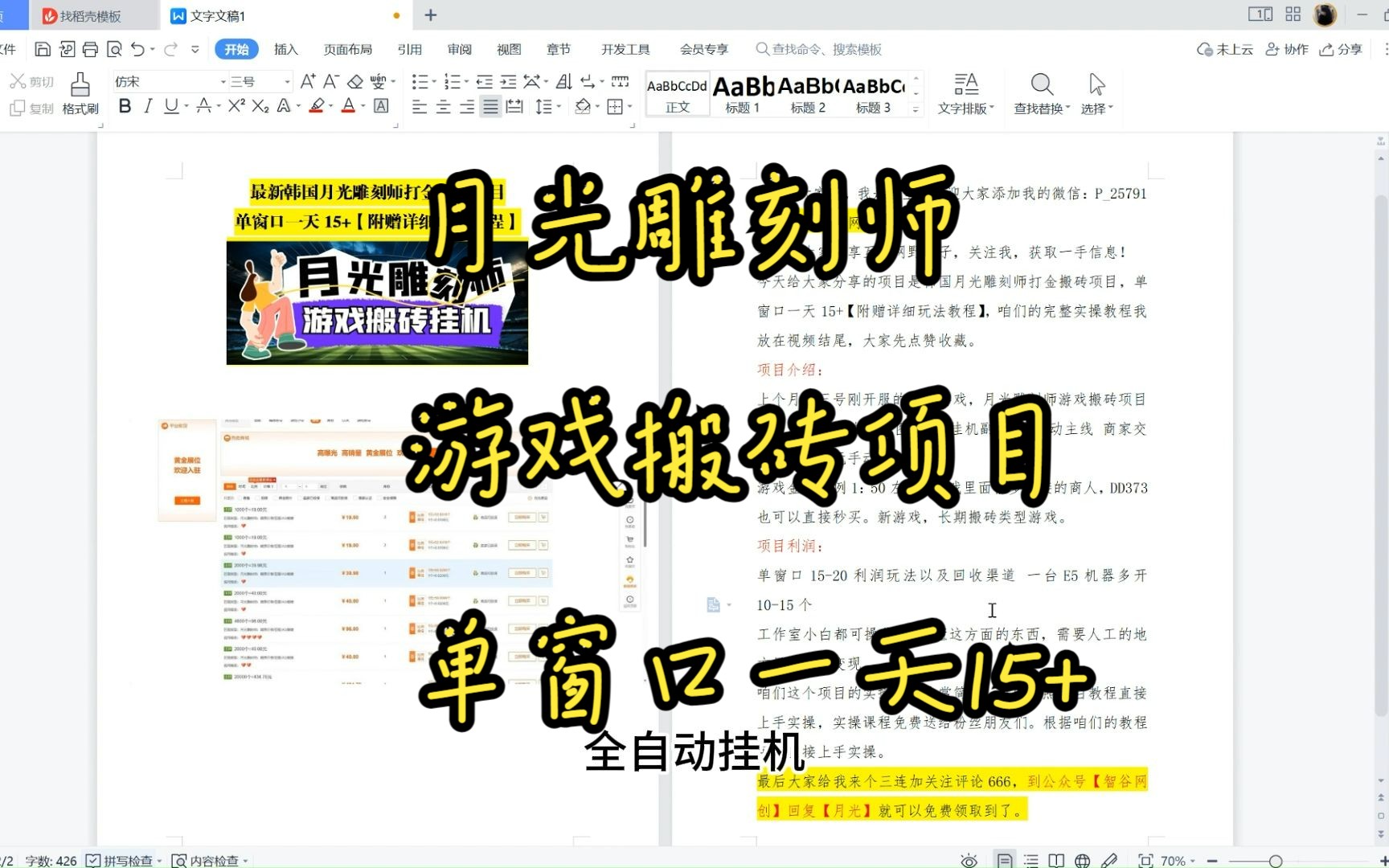This screenshot has width=1389, height=868.
Task: Expand the styles gallery more arrow
Action: (916, 109)
